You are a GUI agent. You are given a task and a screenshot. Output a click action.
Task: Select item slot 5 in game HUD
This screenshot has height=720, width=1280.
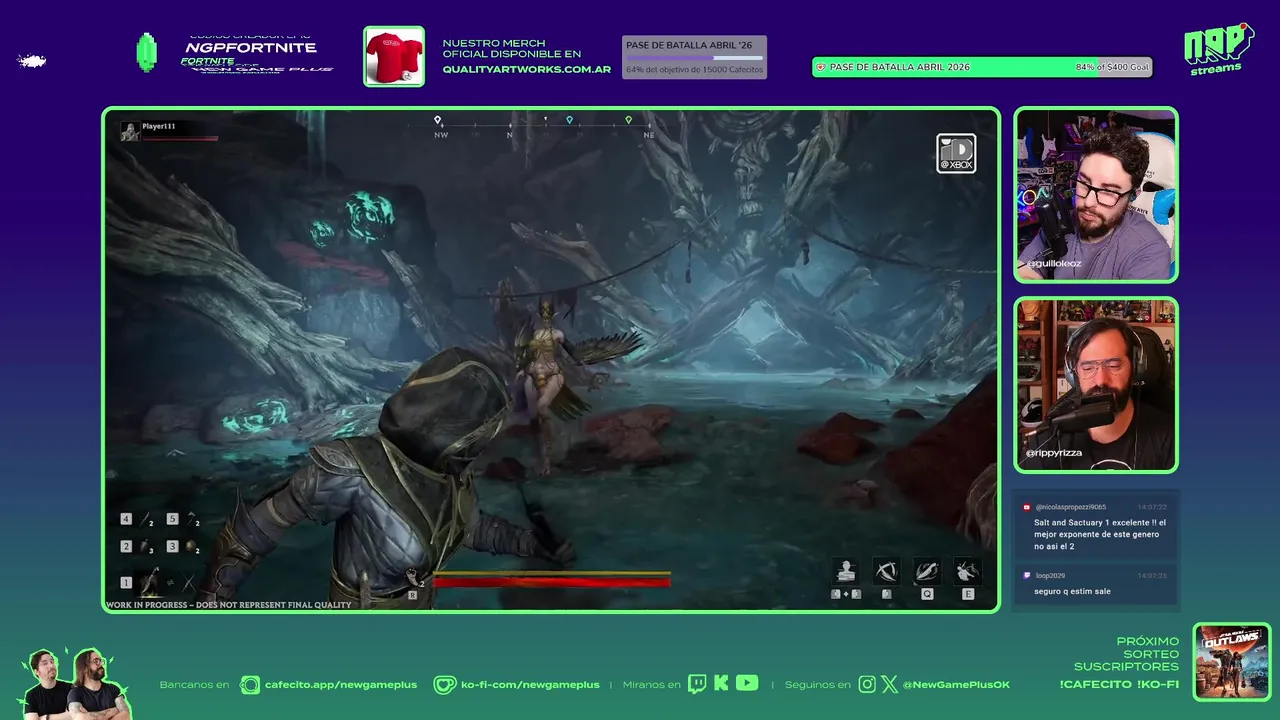(x=172, y=519)
